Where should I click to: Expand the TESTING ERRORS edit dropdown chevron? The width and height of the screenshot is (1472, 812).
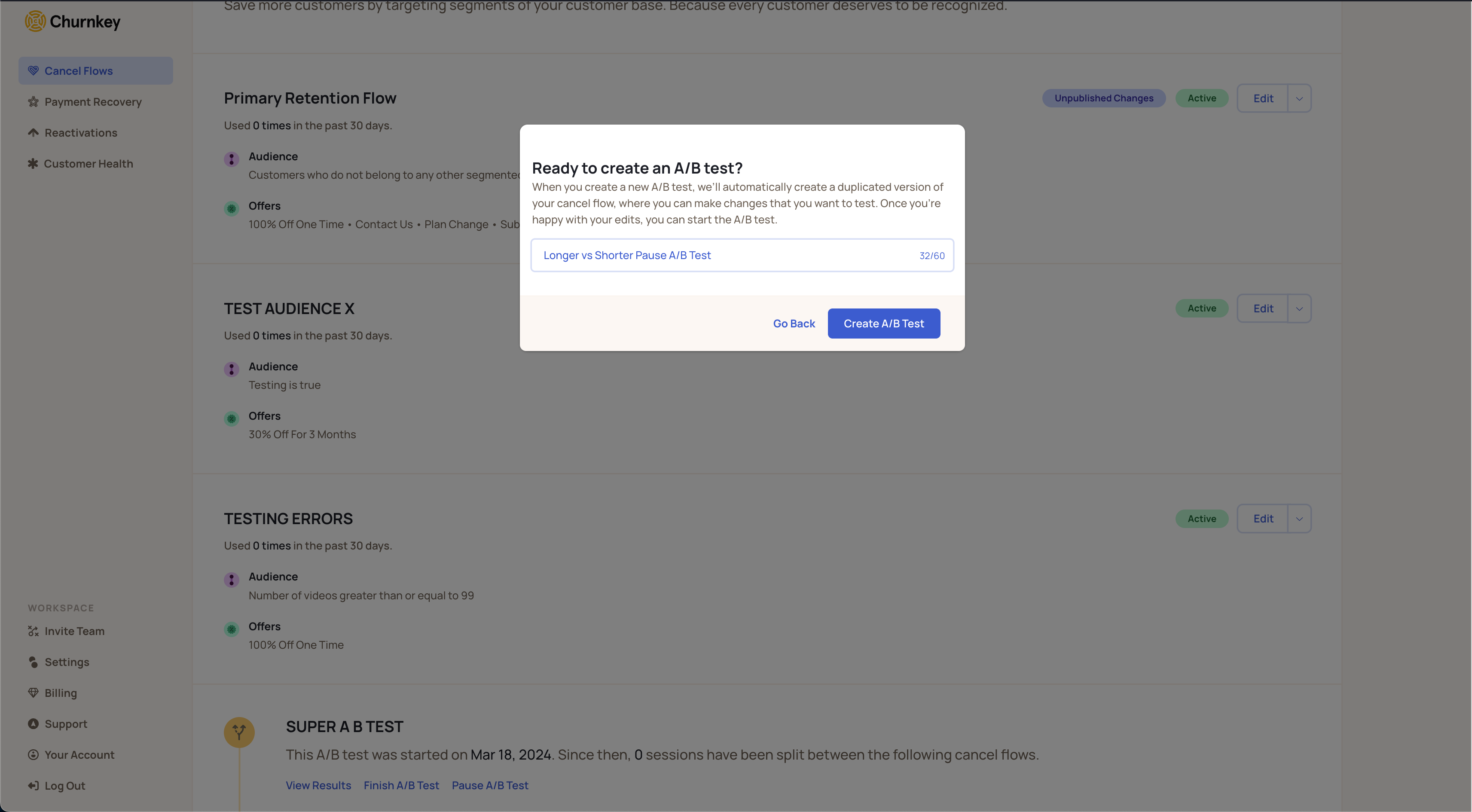[1299, 519]
